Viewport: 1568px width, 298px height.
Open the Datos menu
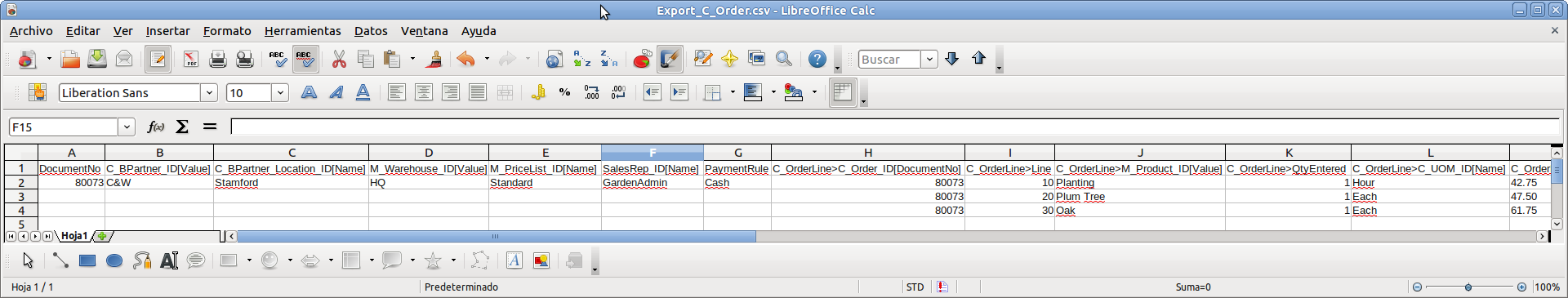click(371, 31)
